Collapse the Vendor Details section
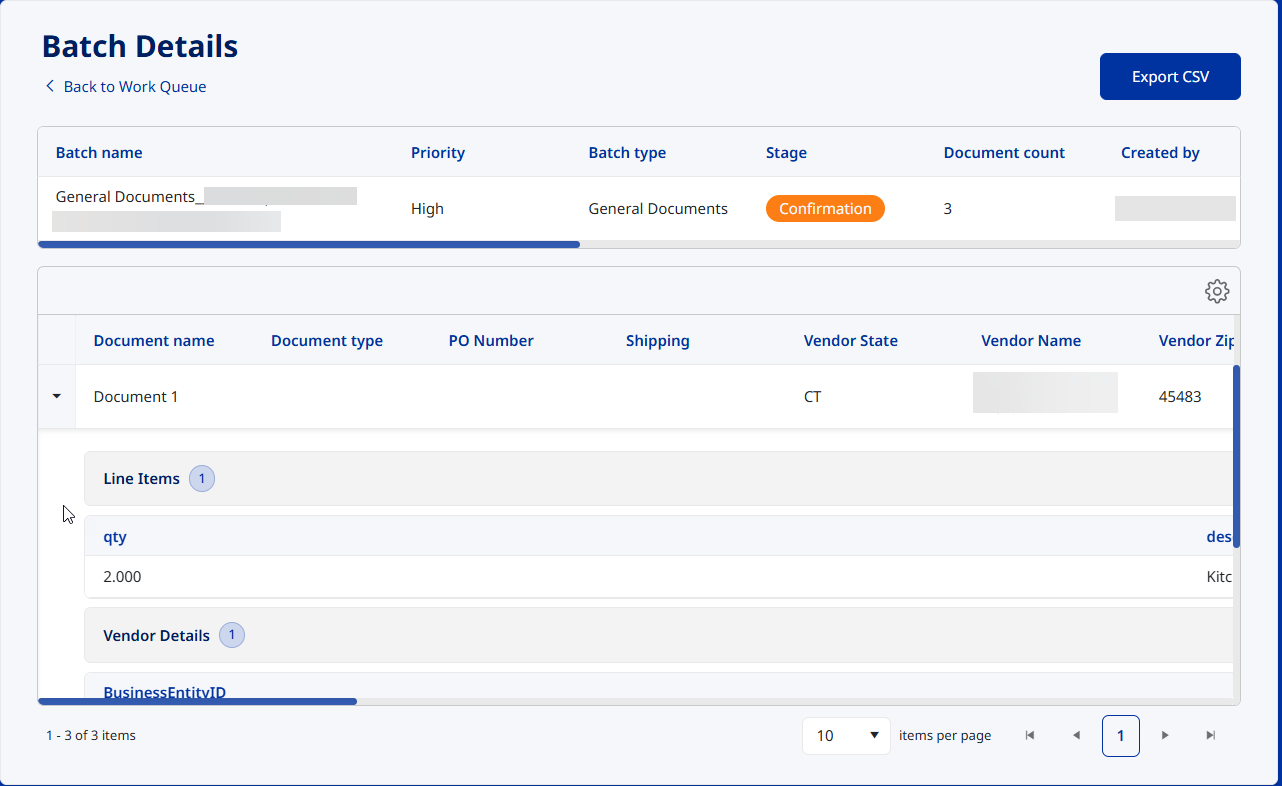The width and height of the screenshot is (1282, 786). 157,635
